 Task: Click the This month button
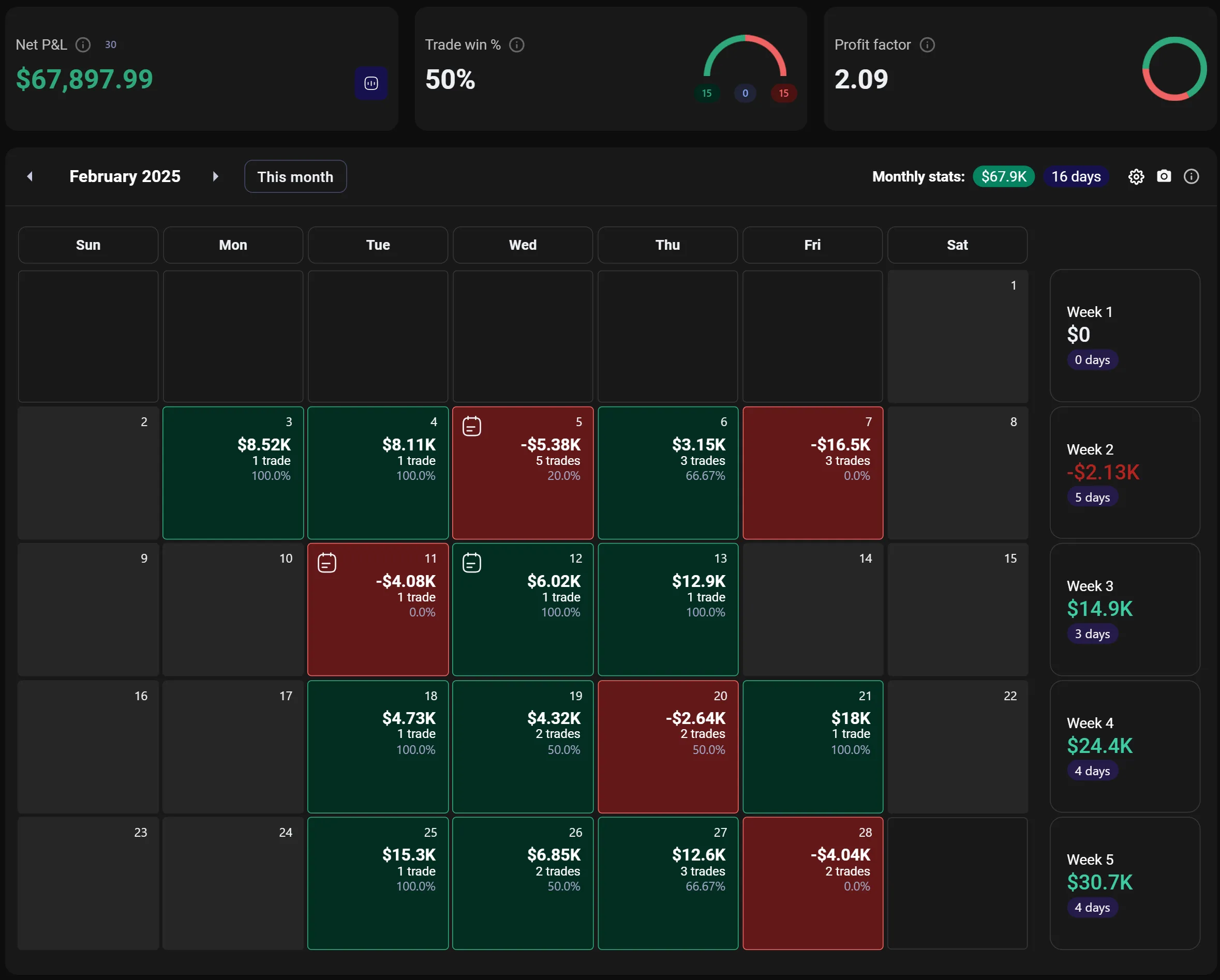[x=295, y=176]
